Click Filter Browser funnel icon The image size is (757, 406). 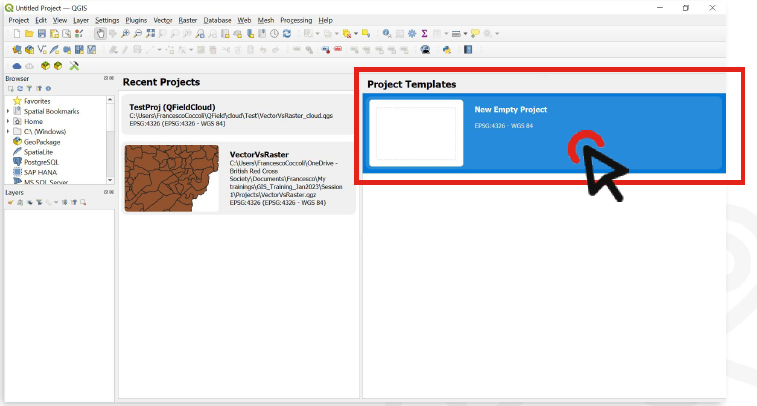29,89
